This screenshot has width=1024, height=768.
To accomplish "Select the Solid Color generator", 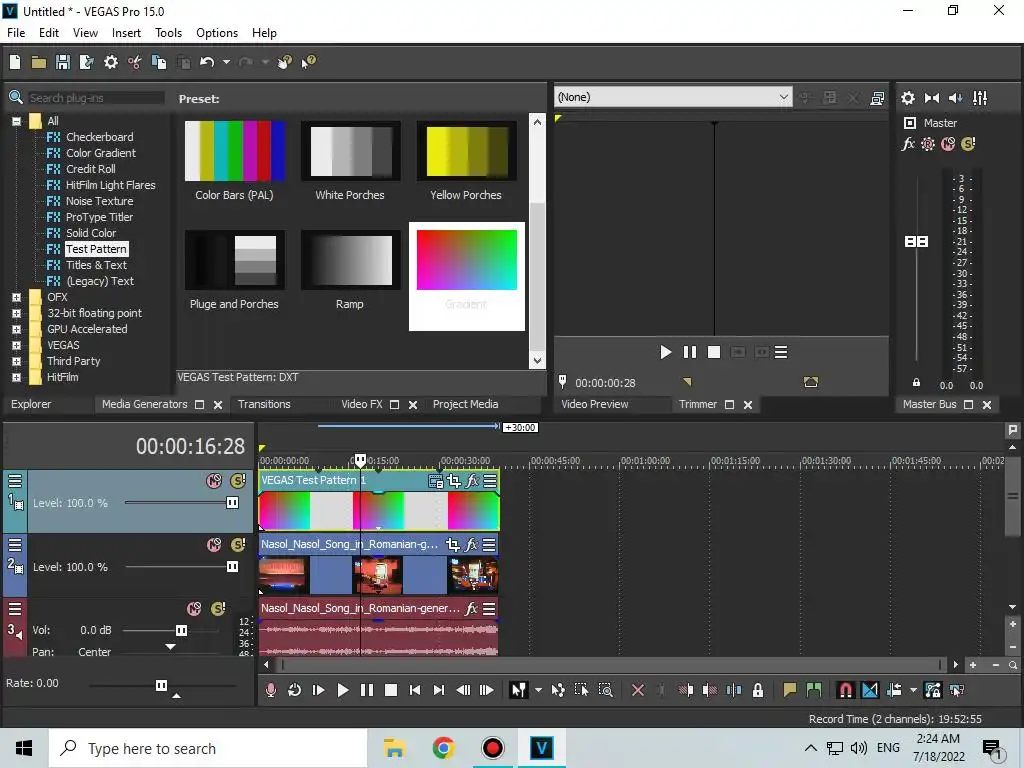I will 91,233.
